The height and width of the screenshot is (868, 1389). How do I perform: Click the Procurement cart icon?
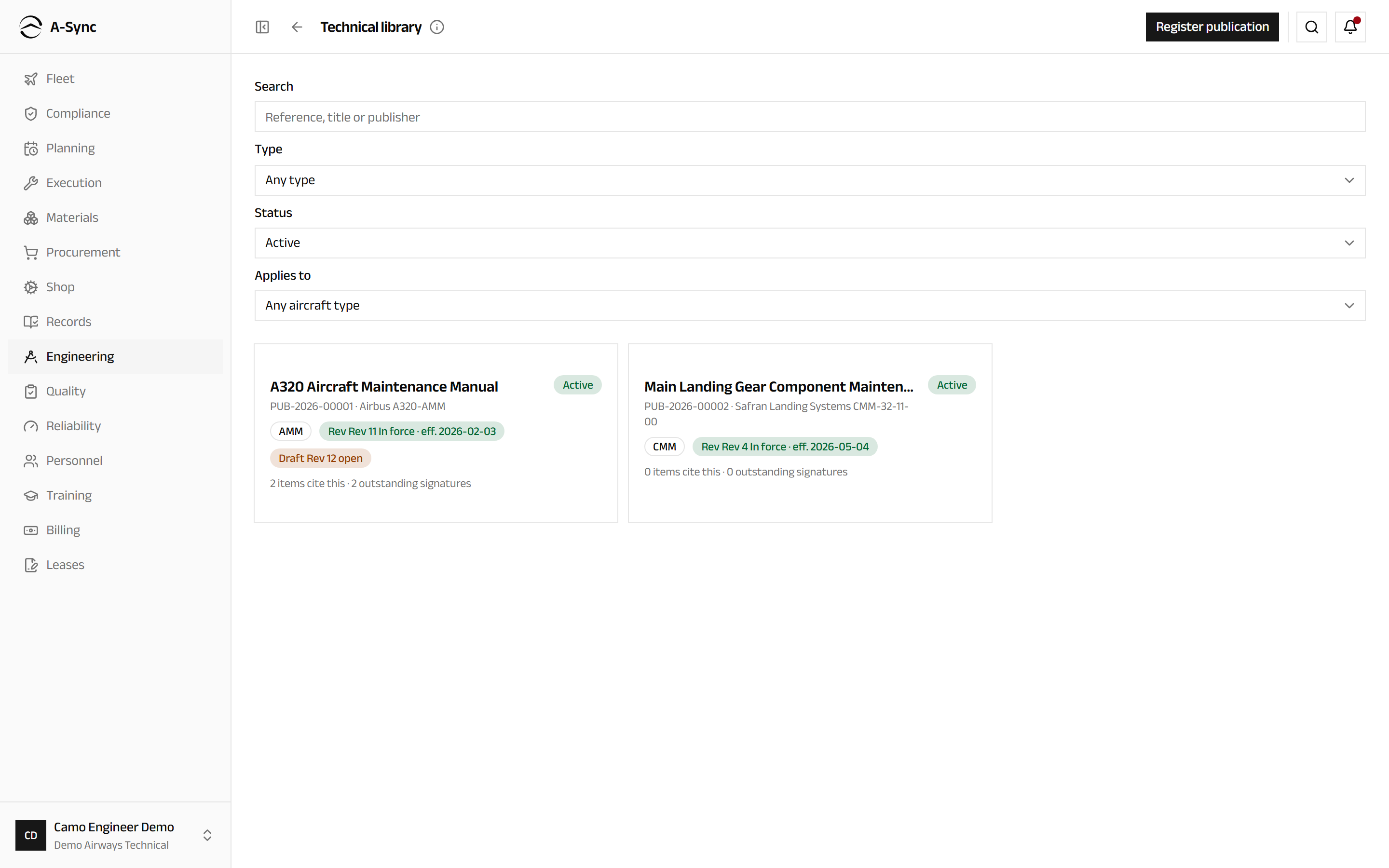tap(31, 253)
